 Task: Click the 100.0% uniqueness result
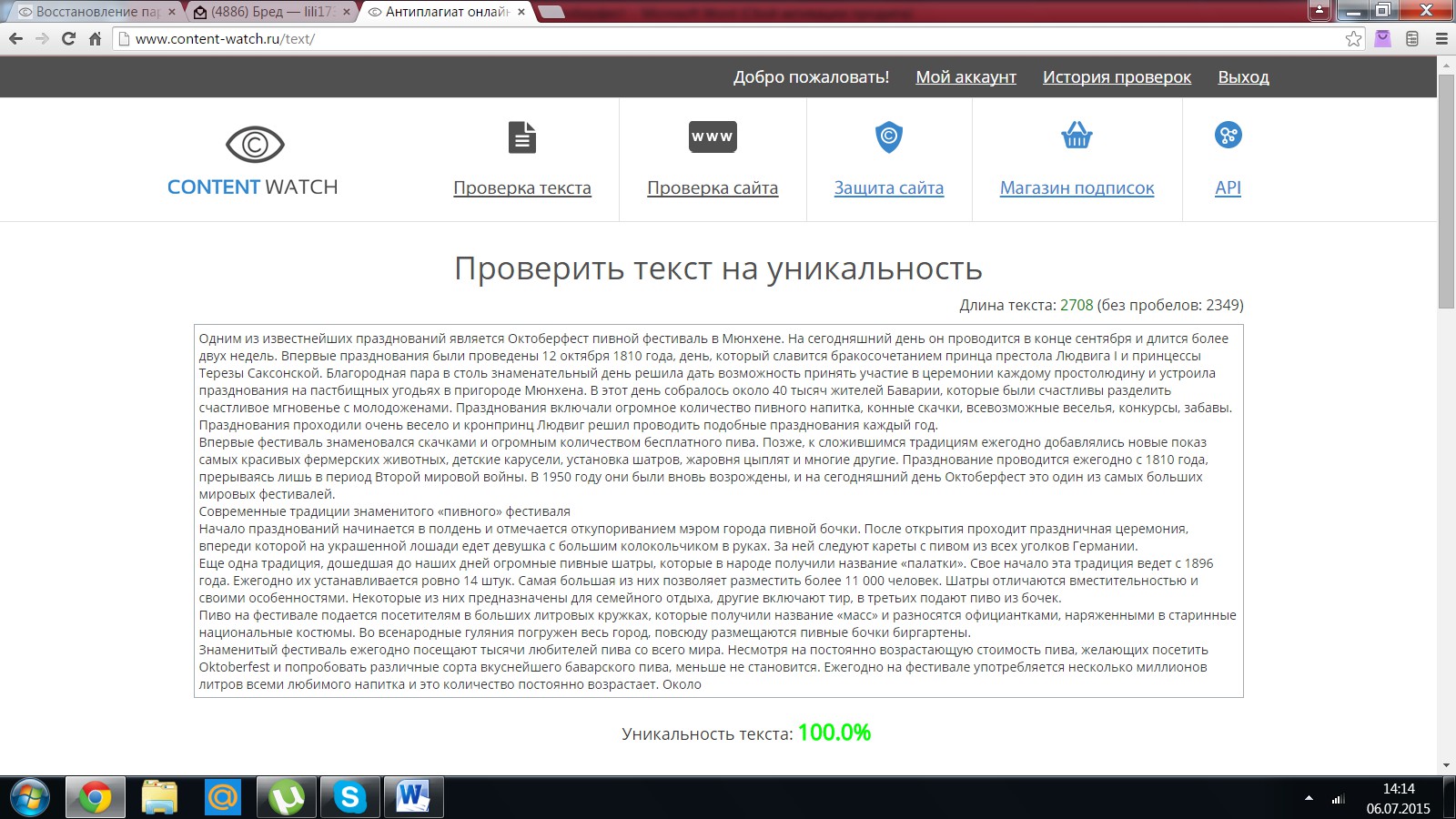pos(834,733)
